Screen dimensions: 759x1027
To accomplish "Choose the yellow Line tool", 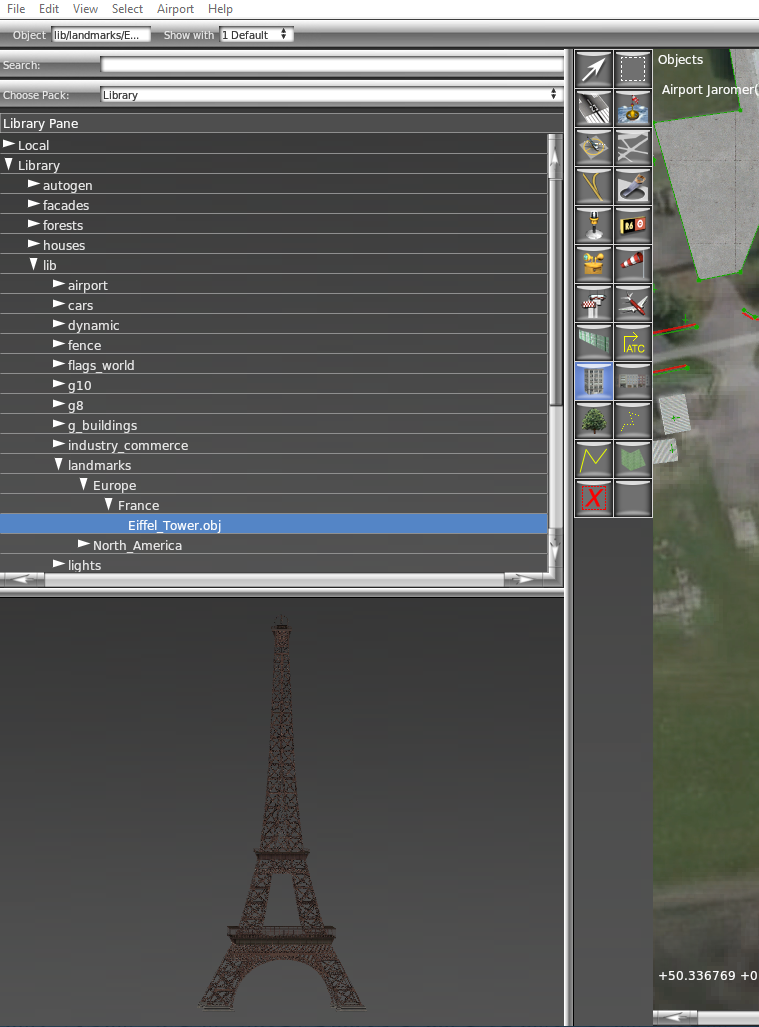I will coord(593,458).
